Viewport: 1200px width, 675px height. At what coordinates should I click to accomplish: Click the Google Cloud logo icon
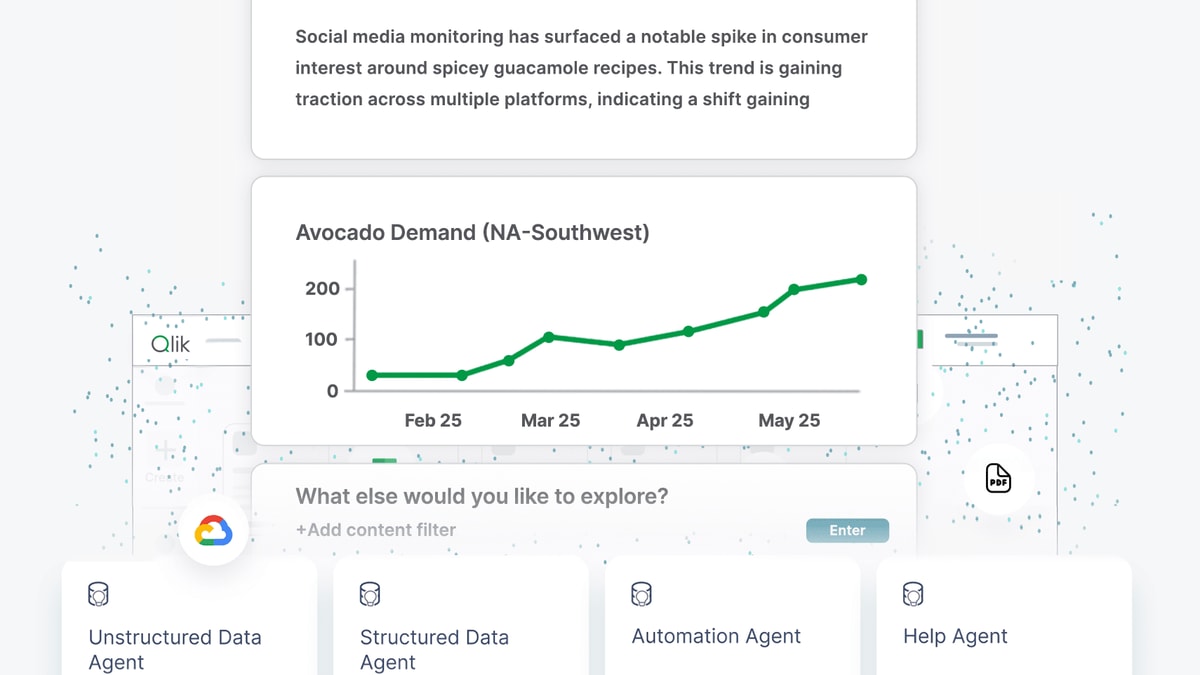pos(213,531)
